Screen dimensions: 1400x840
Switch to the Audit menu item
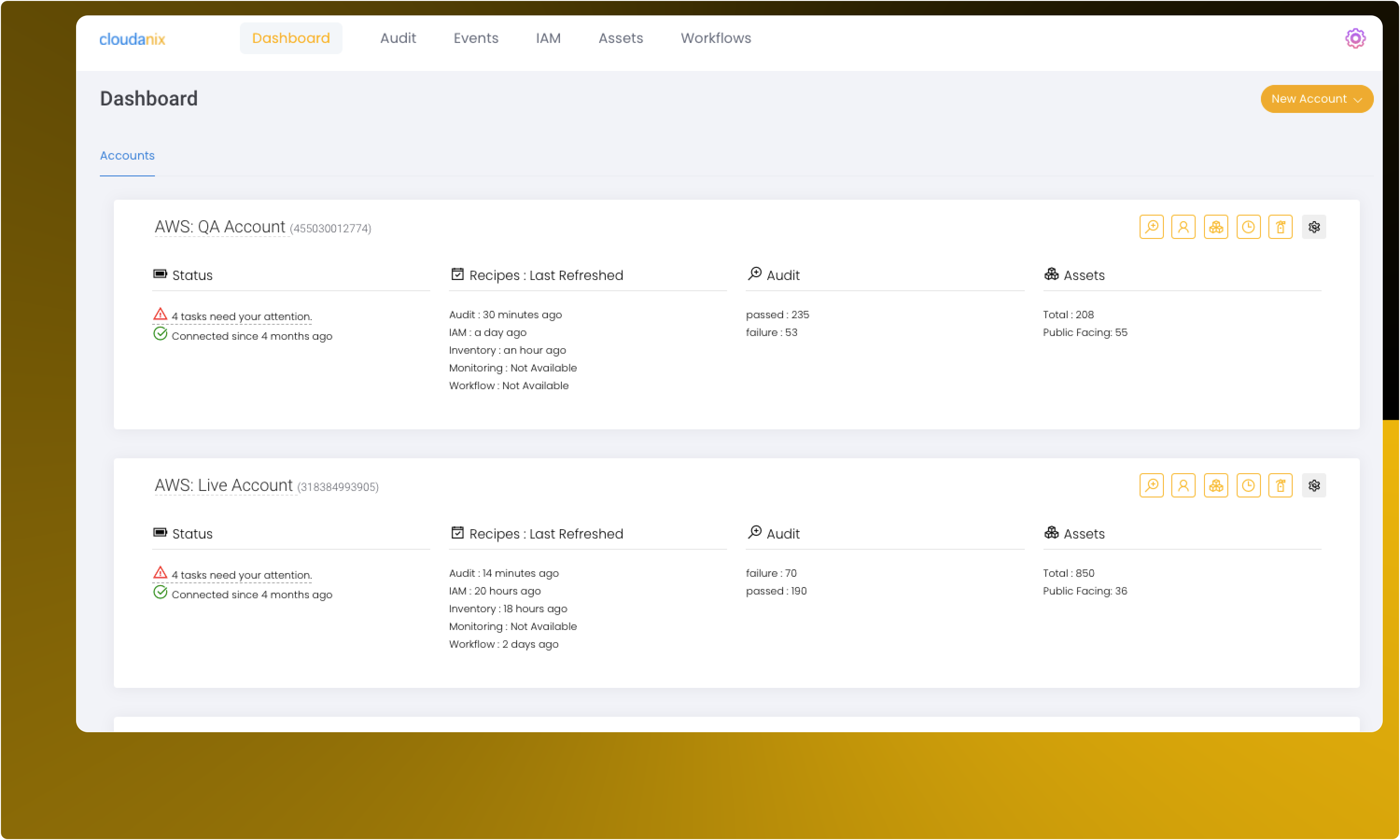(398, 38)
